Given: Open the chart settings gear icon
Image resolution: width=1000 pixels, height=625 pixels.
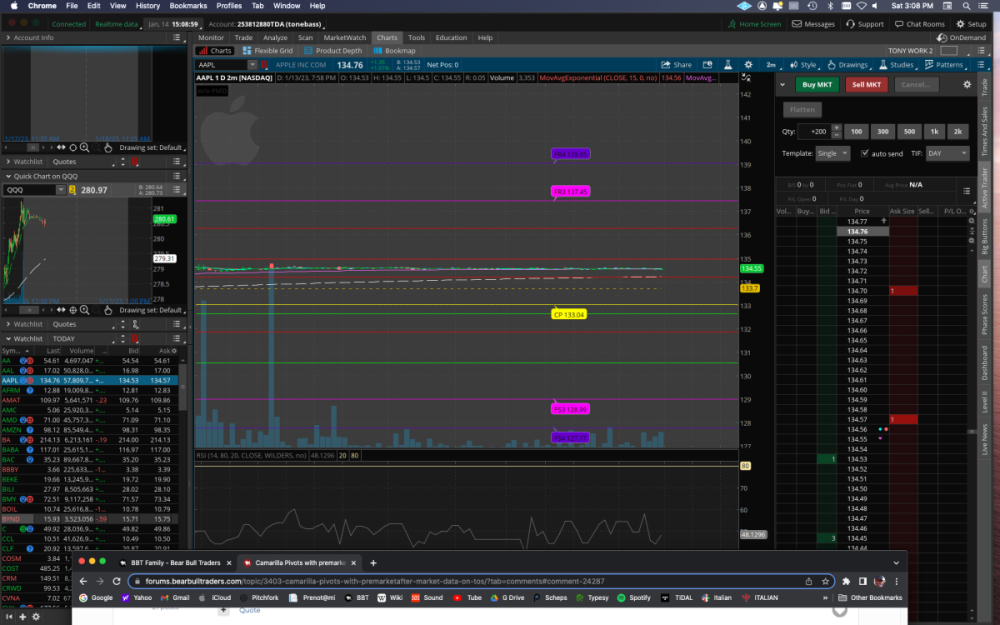Looking at the screenshot, I should [747, 63].
